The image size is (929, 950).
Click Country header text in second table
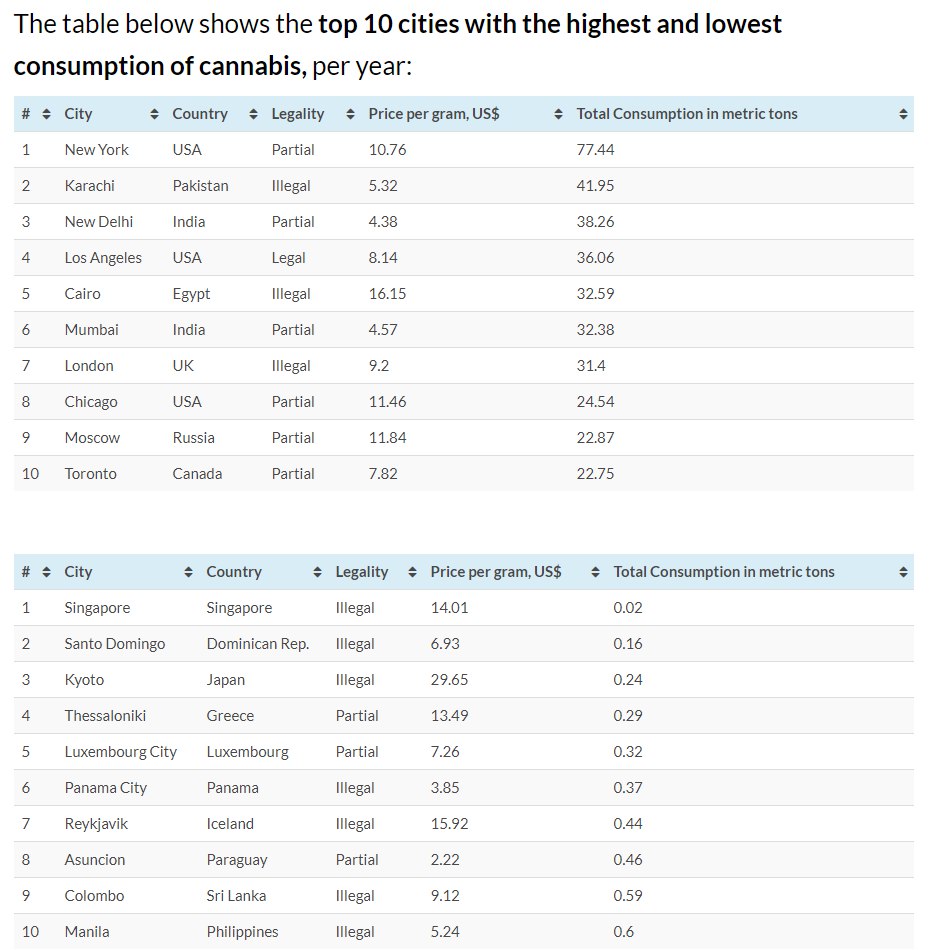233,572
